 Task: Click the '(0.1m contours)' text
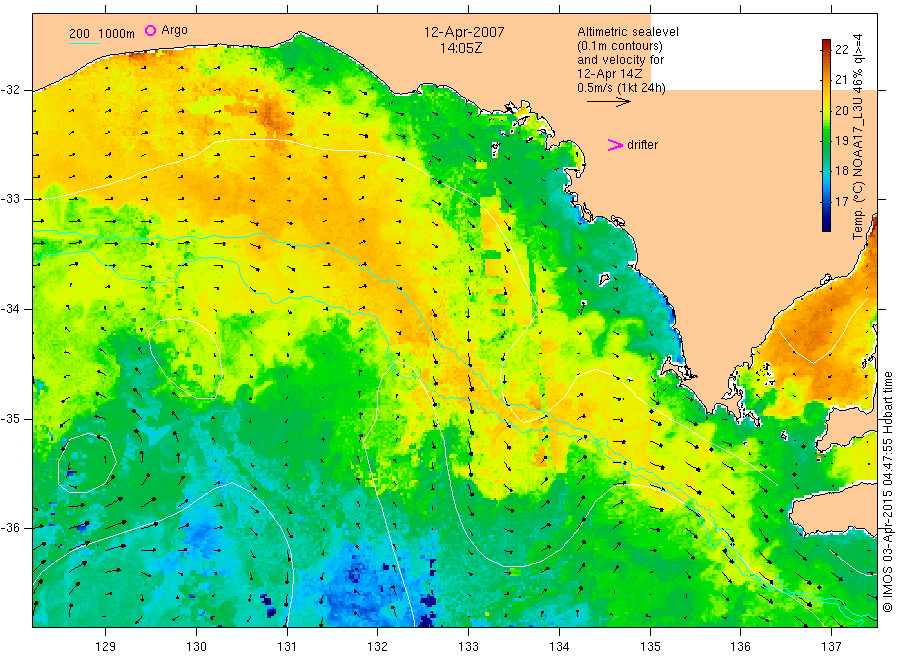click(620, 46)
